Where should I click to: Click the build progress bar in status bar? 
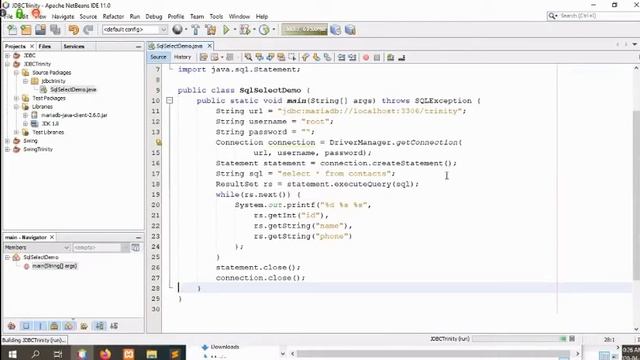[x=519, y=339]
